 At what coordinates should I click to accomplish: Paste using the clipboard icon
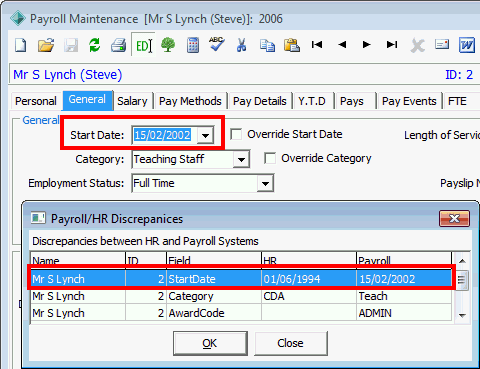(292, 45)
